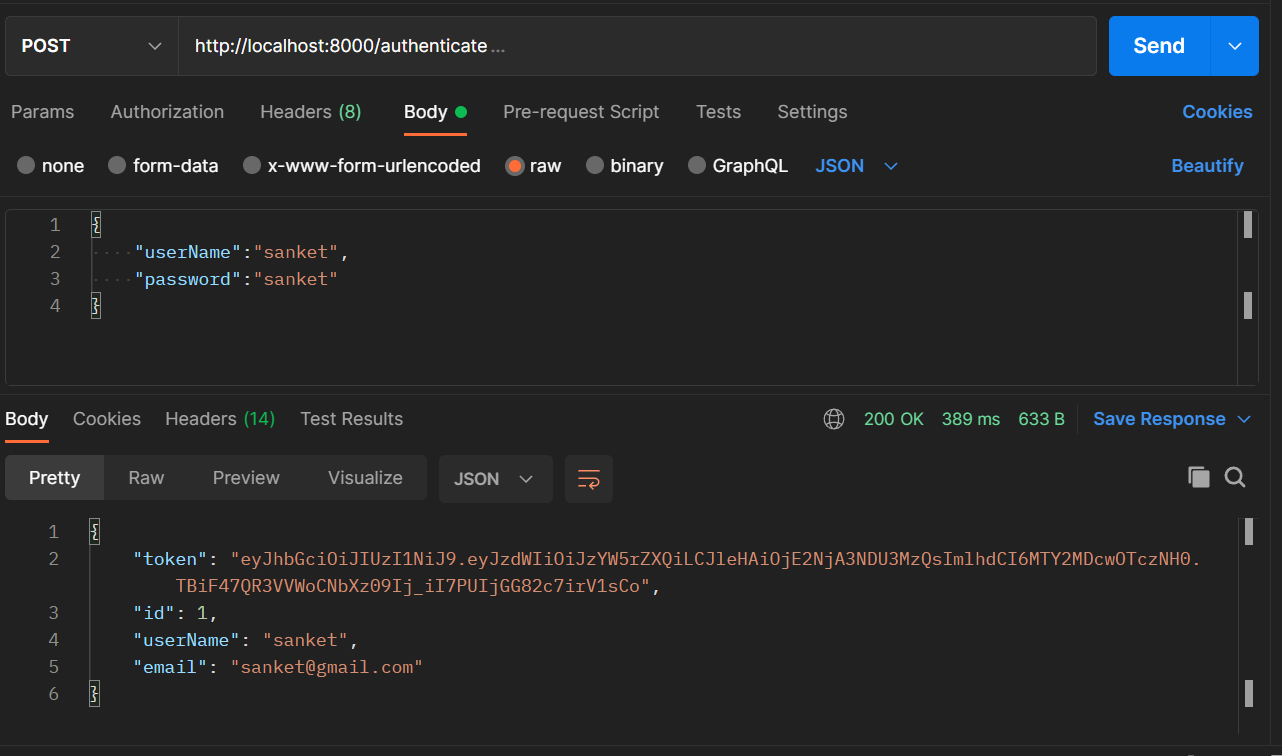
Task: Open the Tests tab
Action: pos(718,112)
